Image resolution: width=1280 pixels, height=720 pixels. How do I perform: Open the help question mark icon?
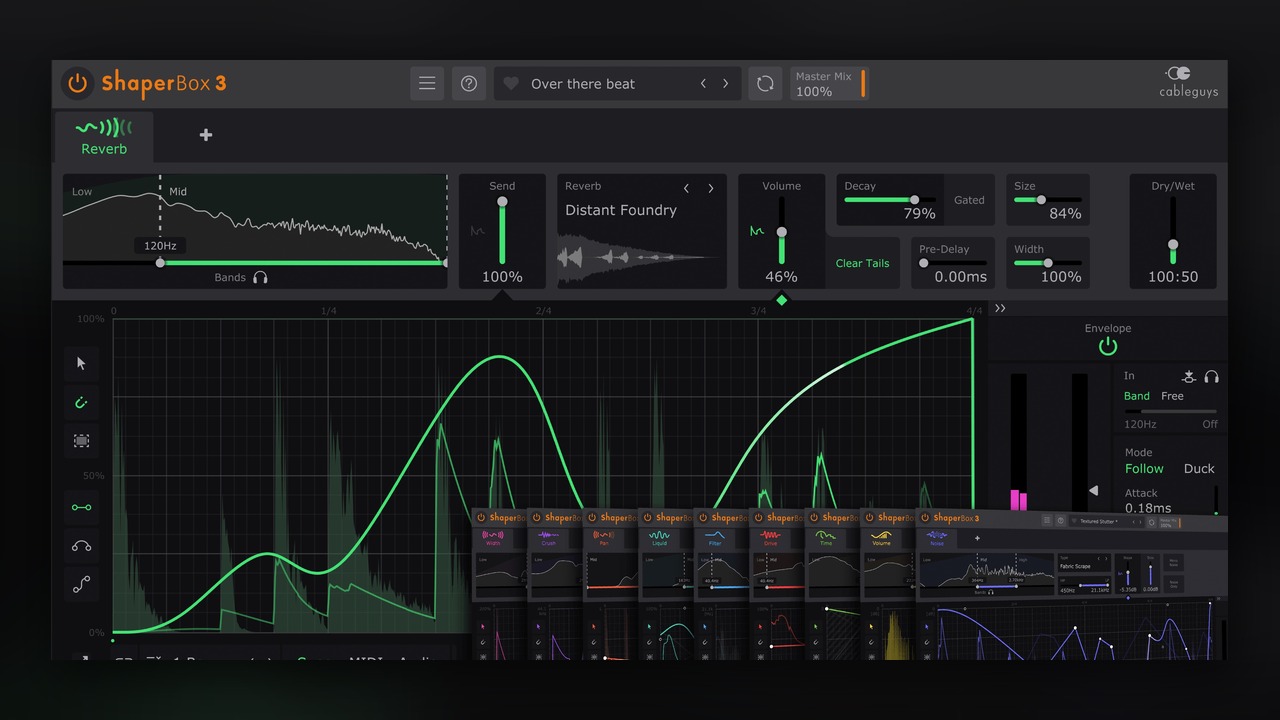469,84
